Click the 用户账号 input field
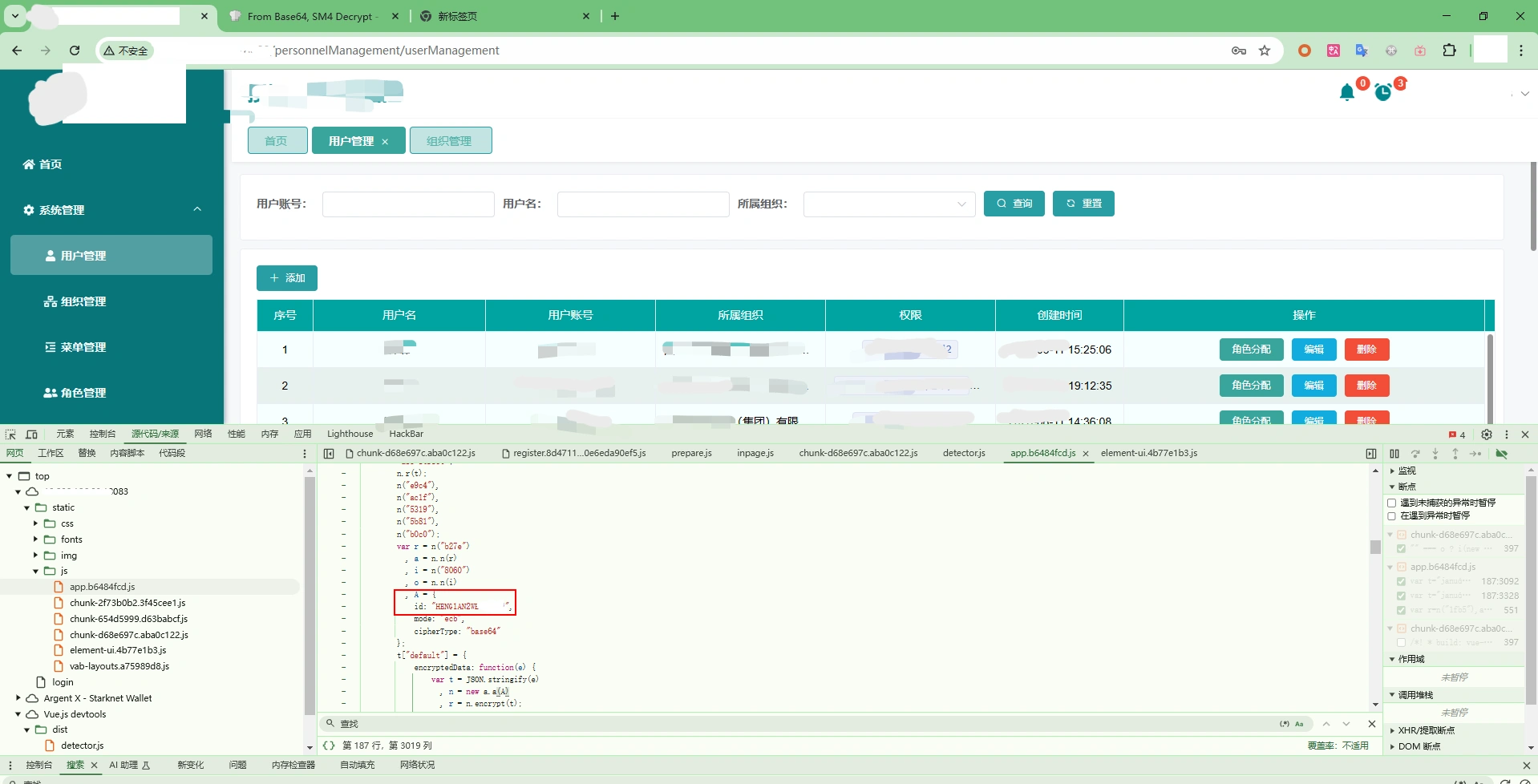The height and width of the screenshot is (784, 1538). [x=407, y=204]
